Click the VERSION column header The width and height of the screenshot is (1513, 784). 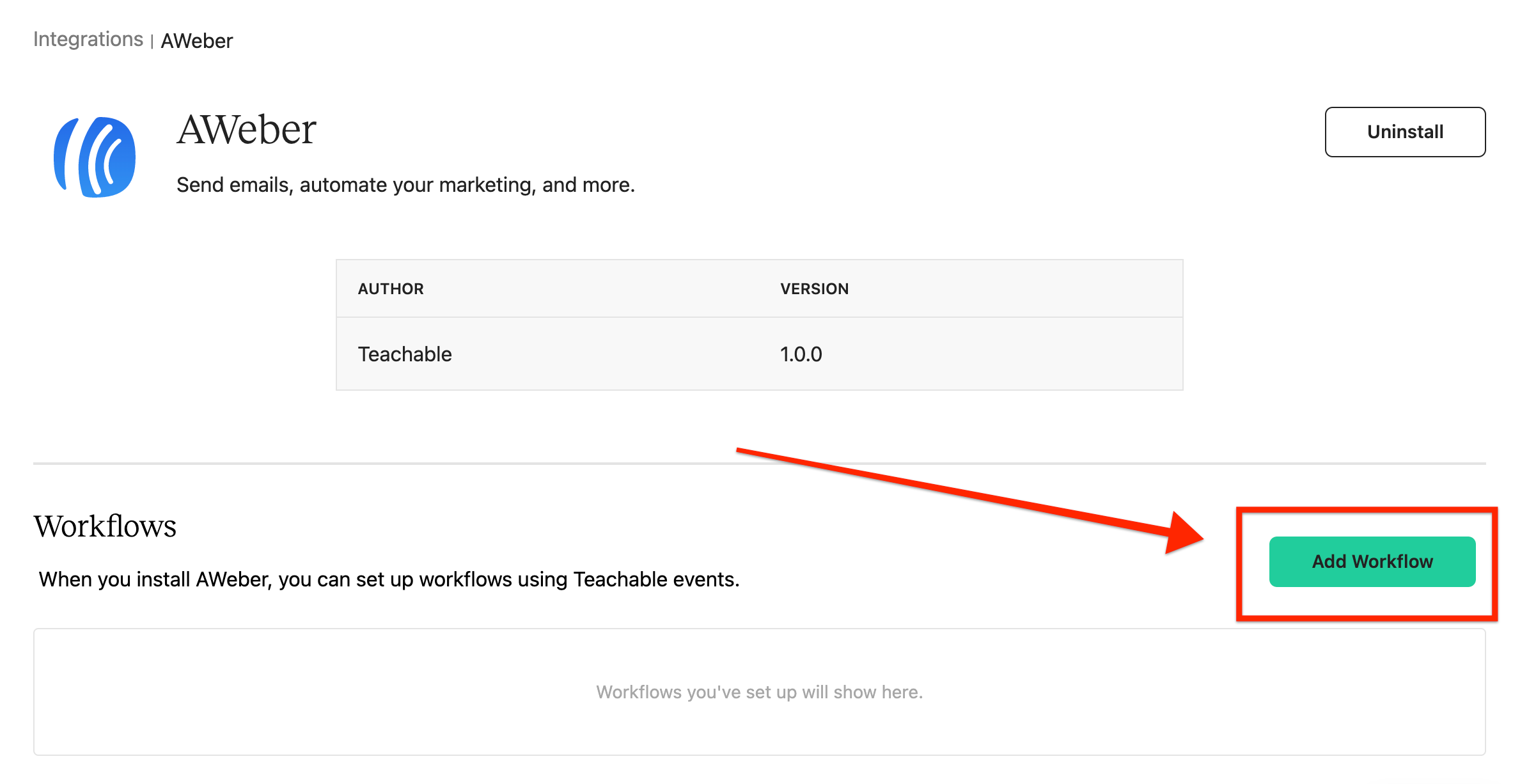pos(814,289)
